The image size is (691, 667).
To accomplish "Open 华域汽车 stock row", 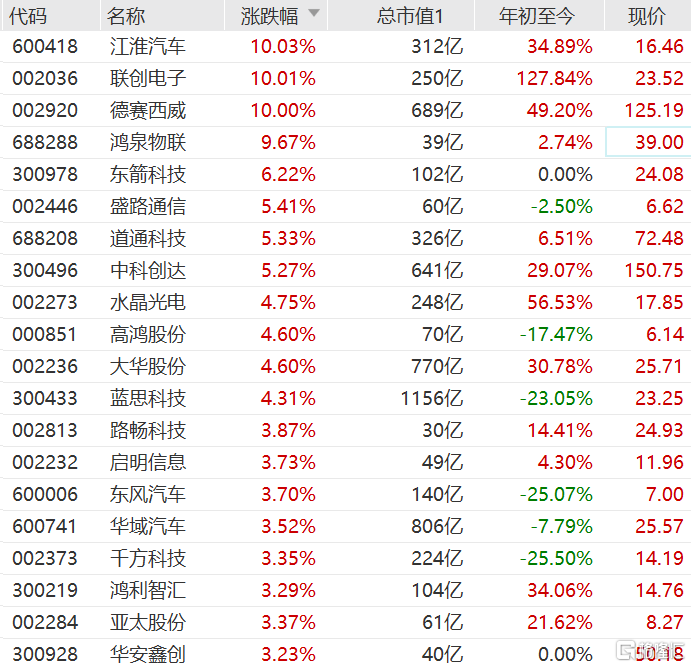I will tap(346, 526).
